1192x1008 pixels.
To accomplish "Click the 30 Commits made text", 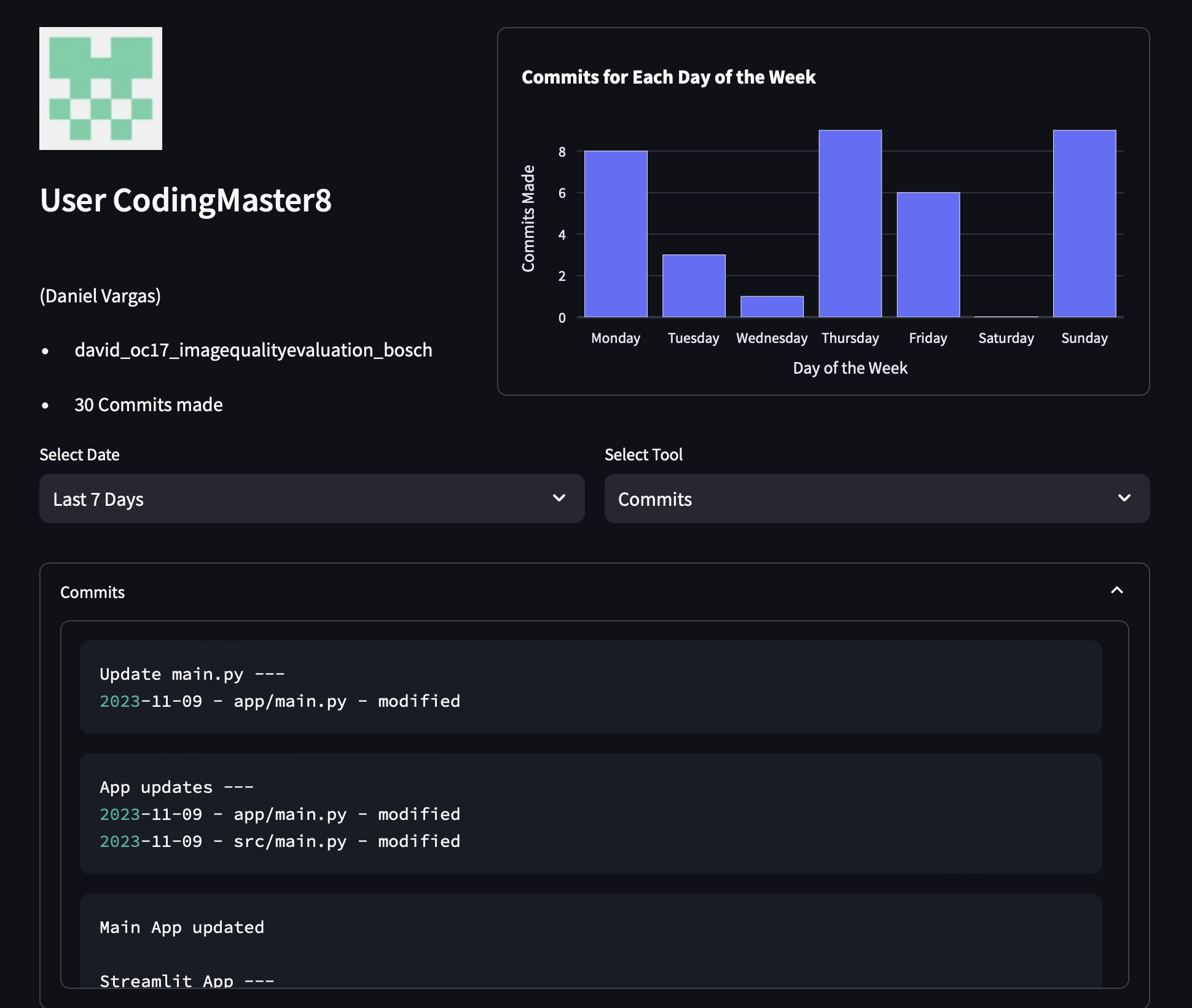I will click(x=148, y=405).
